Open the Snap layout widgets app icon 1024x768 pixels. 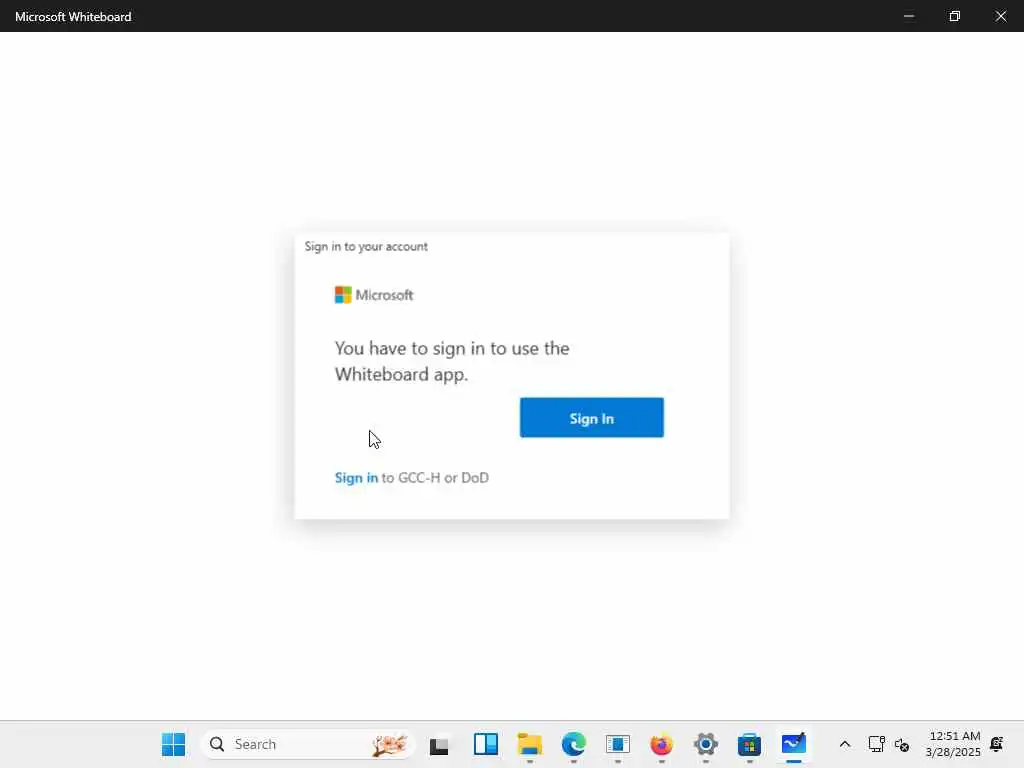click(486, 744)
